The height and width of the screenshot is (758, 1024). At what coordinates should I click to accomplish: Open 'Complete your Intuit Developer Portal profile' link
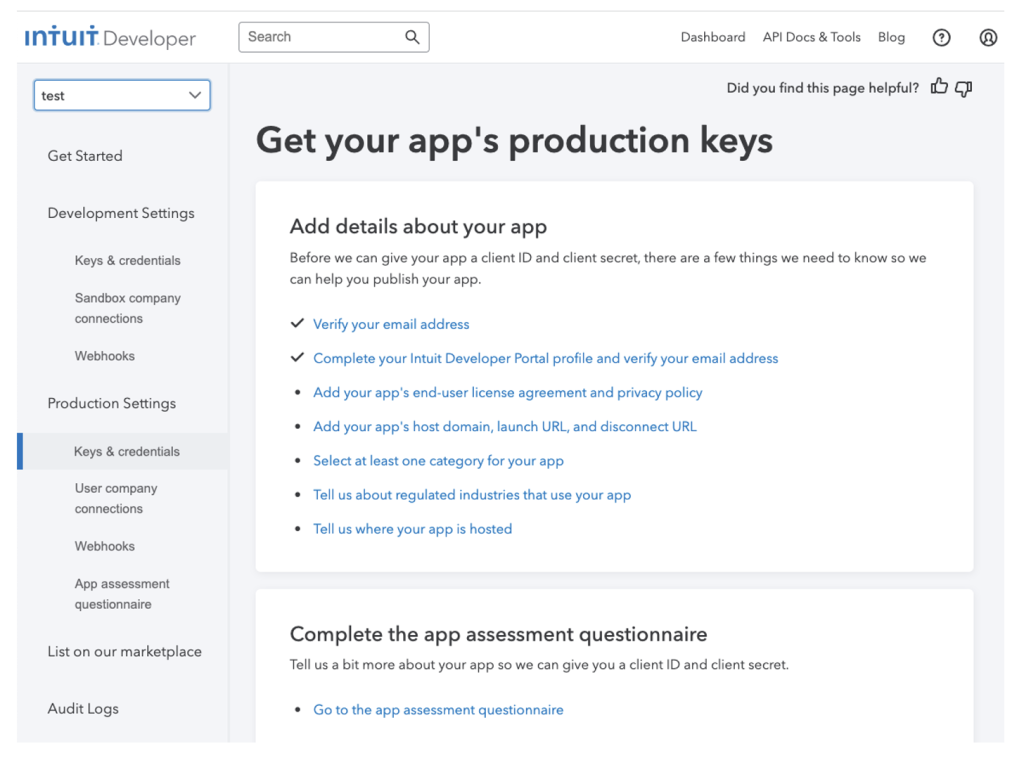(546, 358)
